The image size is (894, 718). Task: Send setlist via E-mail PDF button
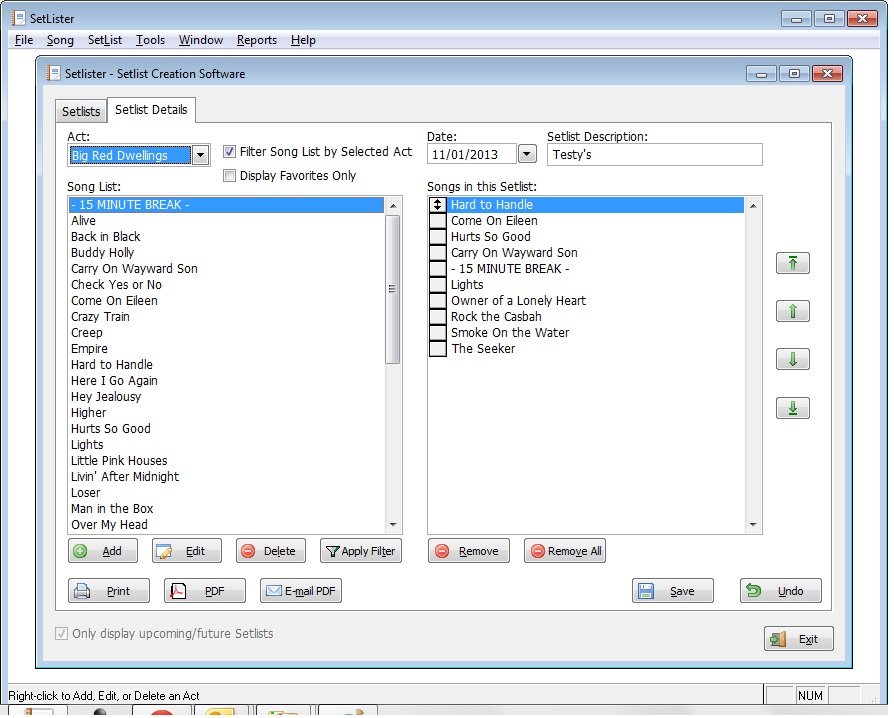(300, 591)
